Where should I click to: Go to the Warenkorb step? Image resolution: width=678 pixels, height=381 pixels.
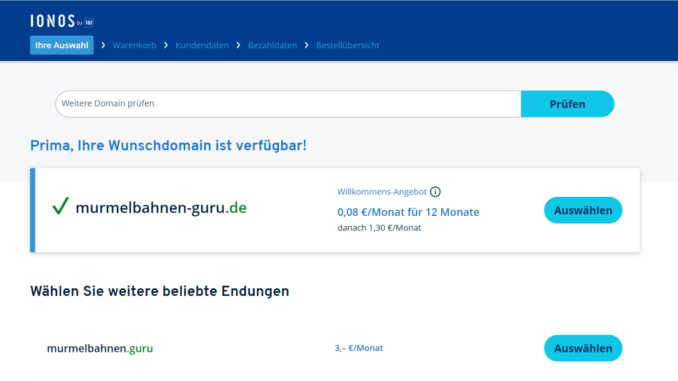[134, 45]
